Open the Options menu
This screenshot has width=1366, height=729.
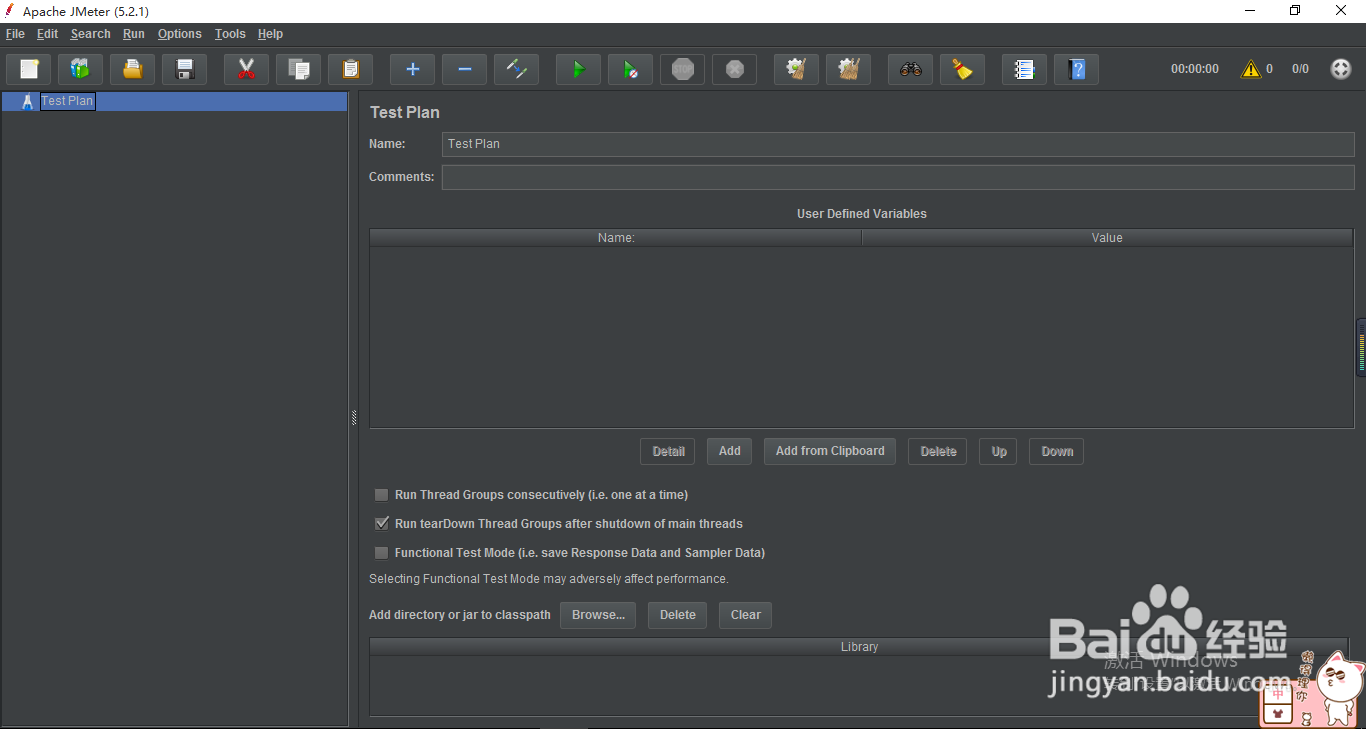coord(180,34)
